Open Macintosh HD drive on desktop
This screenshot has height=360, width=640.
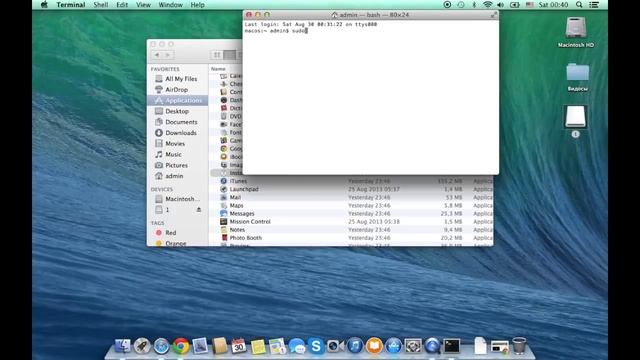[576, 33]
